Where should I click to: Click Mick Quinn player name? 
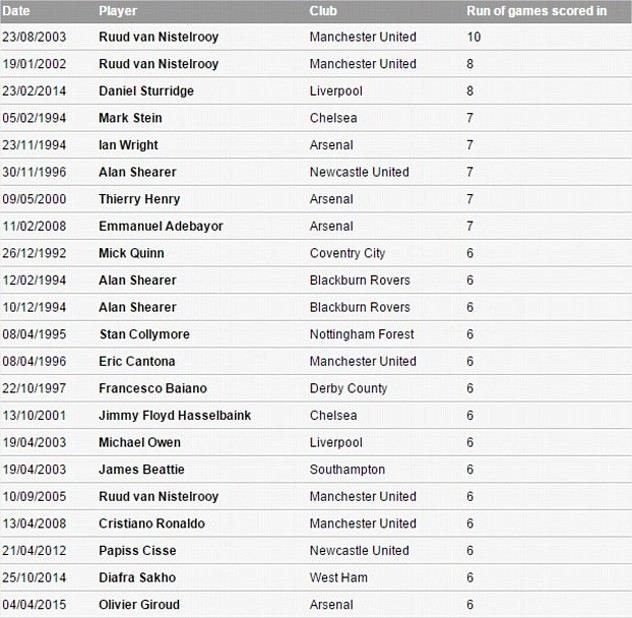pyautogui.click(x=131, y=253)
